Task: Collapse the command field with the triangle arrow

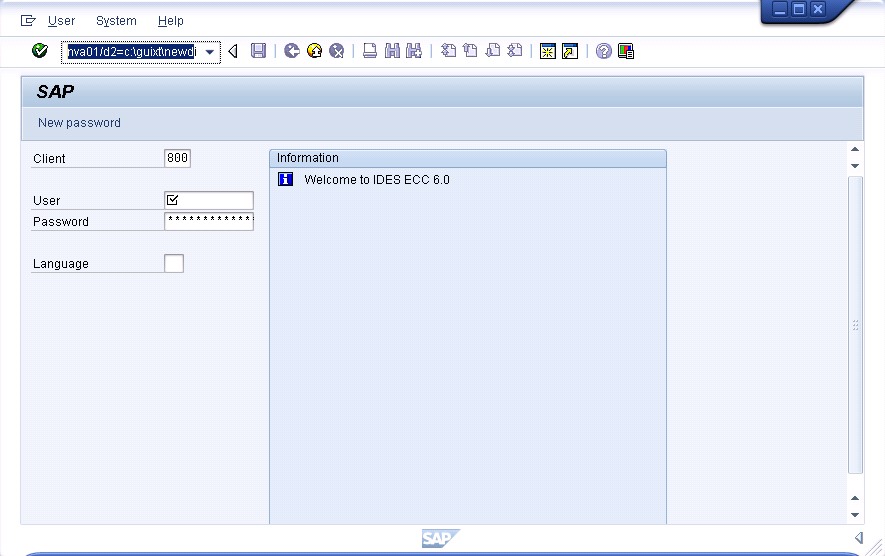Action: (x=233, y=51)
